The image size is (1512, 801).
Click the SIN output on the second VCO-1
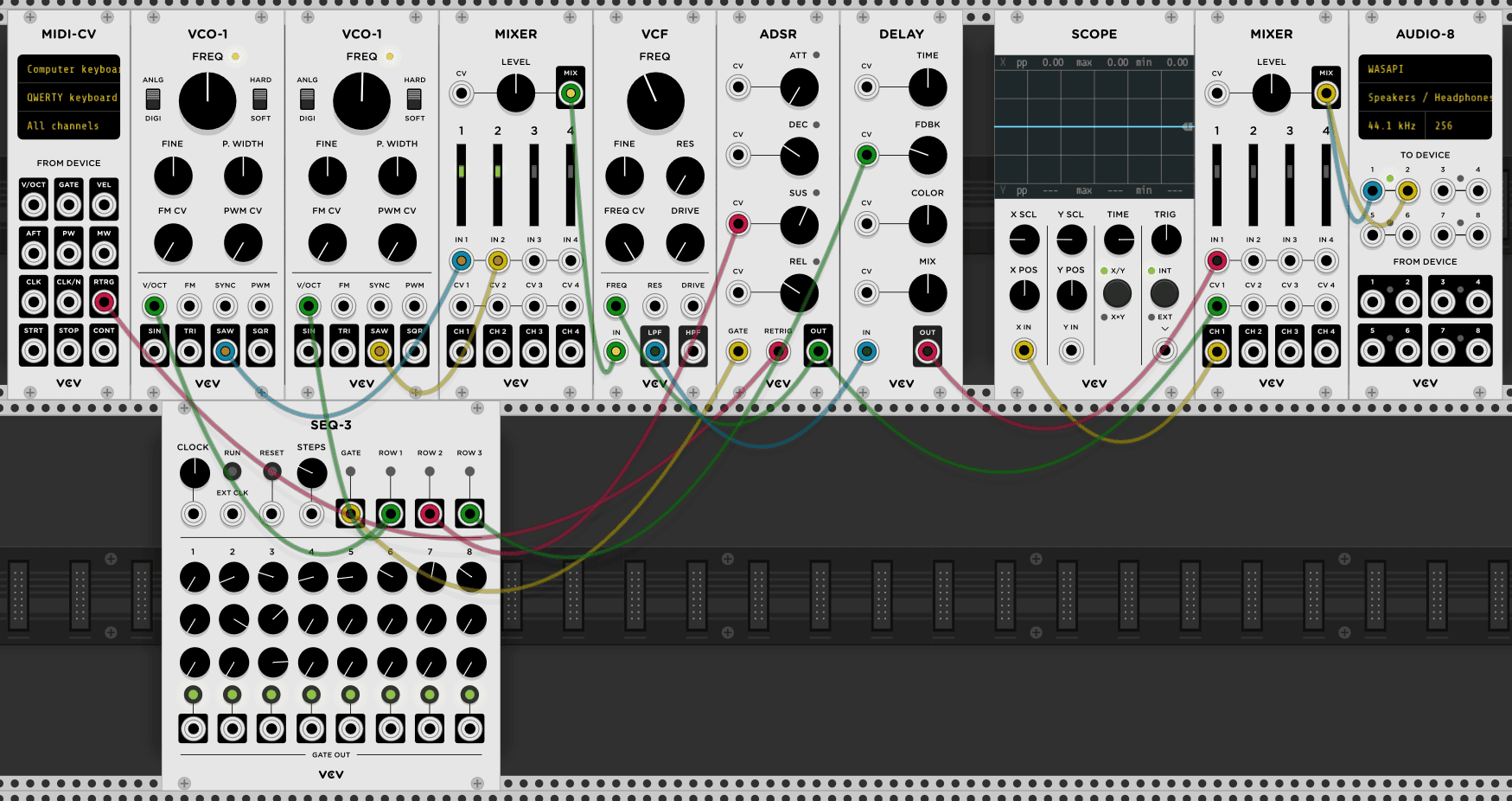309,350
